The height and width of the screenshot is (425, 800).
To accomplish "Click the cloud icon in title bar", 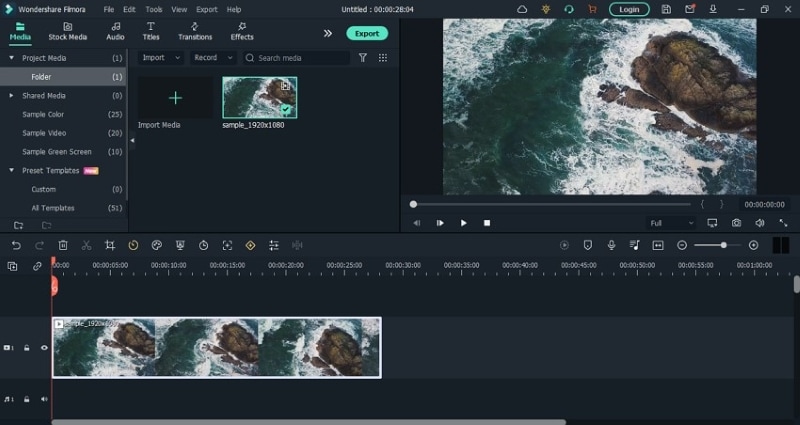I will [522, 9].
